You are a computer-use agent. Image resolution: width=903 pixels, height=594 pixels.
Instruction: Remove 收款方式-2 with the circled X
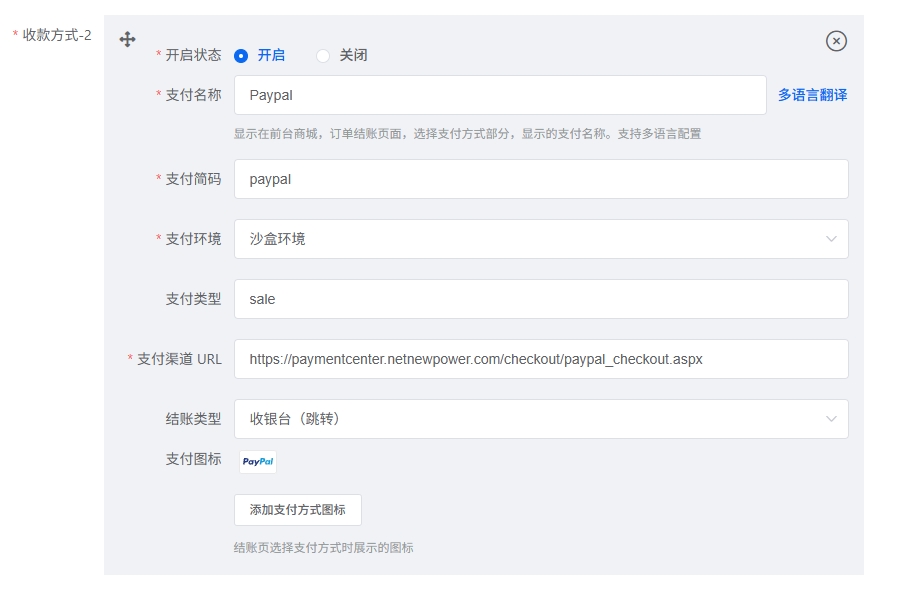[836, 41]
